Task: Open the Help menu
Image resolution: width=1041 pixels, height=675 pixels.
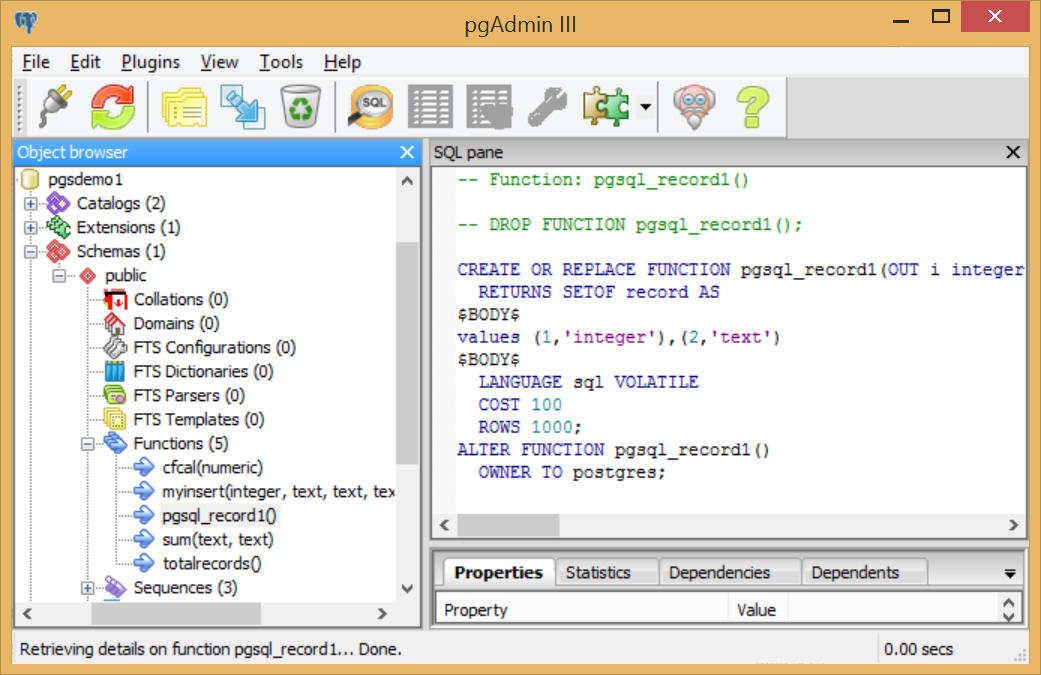Action: (x=343, y=62)
